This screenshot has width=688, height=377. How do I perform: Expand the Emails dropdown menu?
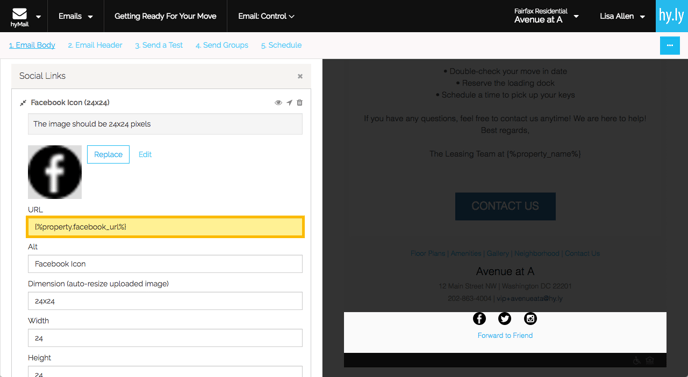coord(75,16)
